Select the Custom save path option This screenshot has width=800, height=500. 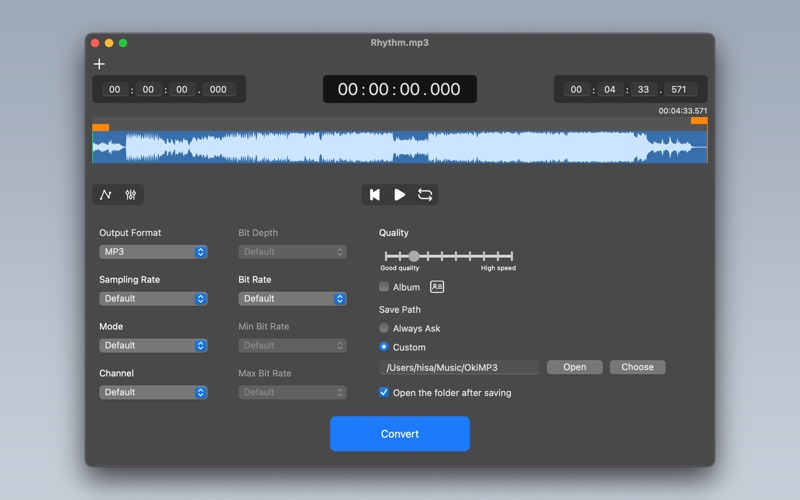(384, 347)
